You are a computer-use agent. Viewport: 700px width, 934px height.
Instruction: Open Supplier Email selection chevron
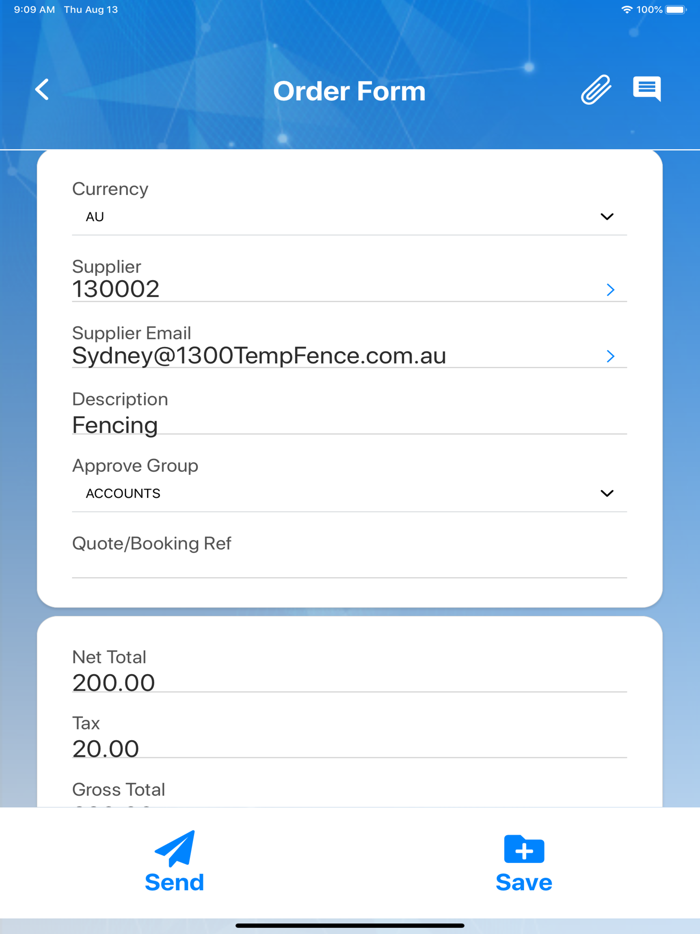[610, 356]
